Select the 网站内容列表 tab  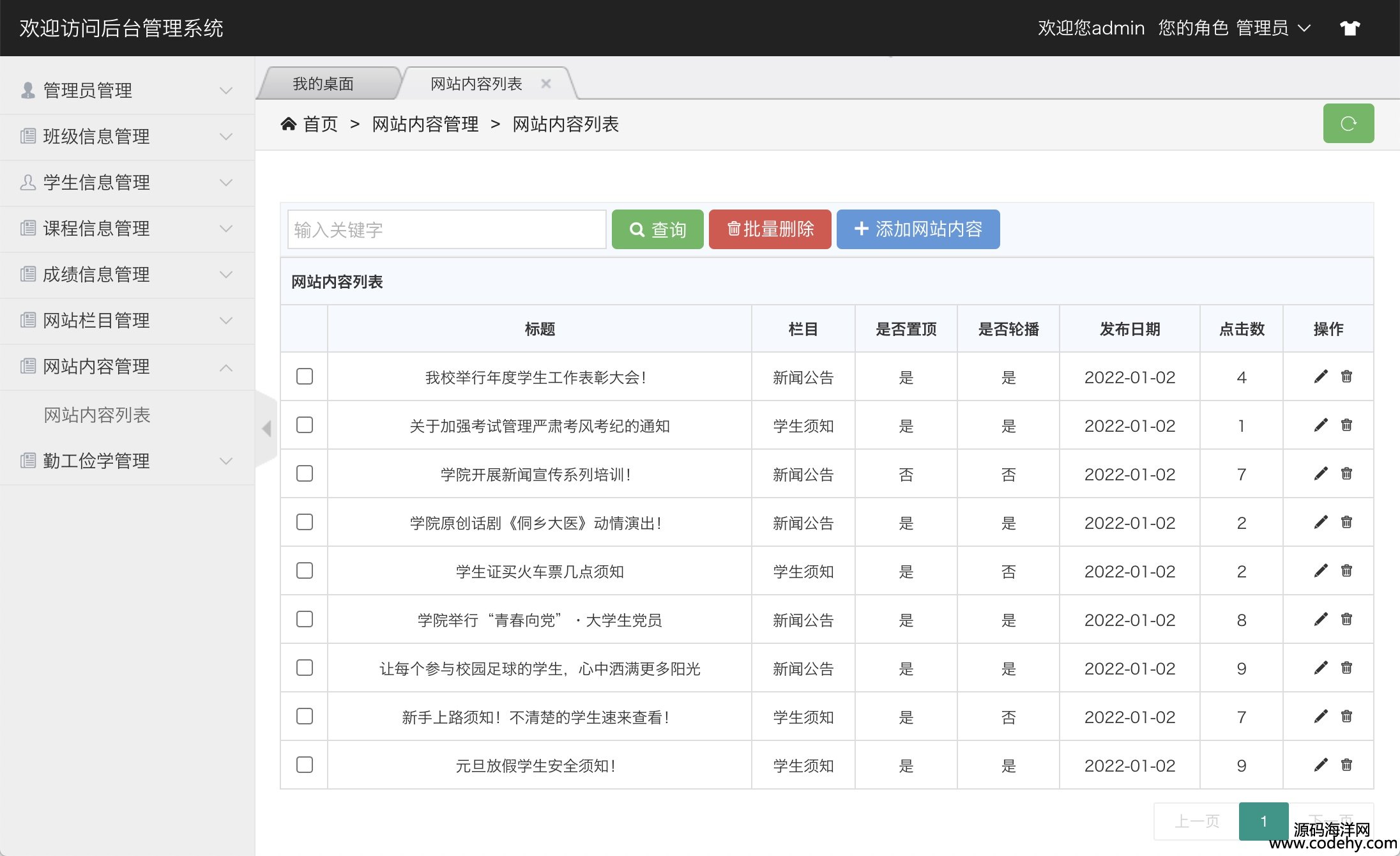tap(476, 84)
